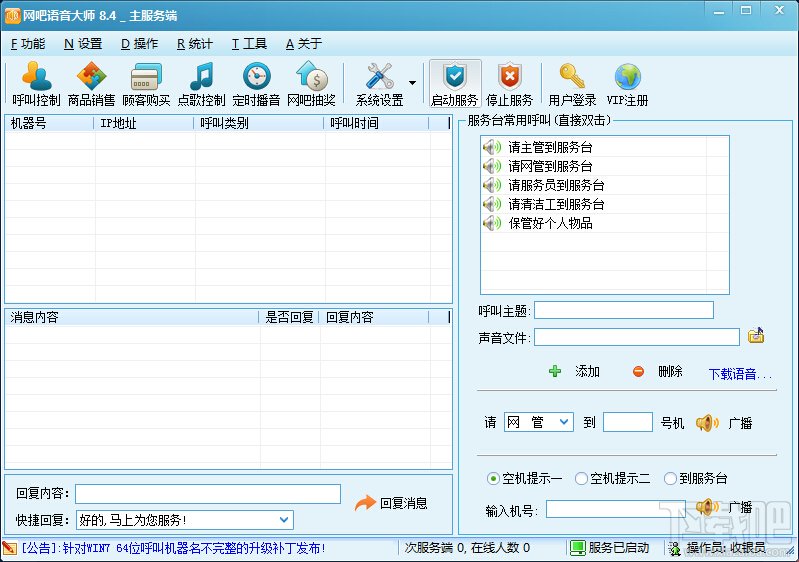The height and width of the screenshot is (562, 799).
Task: Open 网吧抽奖 lottery tool
Action: pos(311,84)
